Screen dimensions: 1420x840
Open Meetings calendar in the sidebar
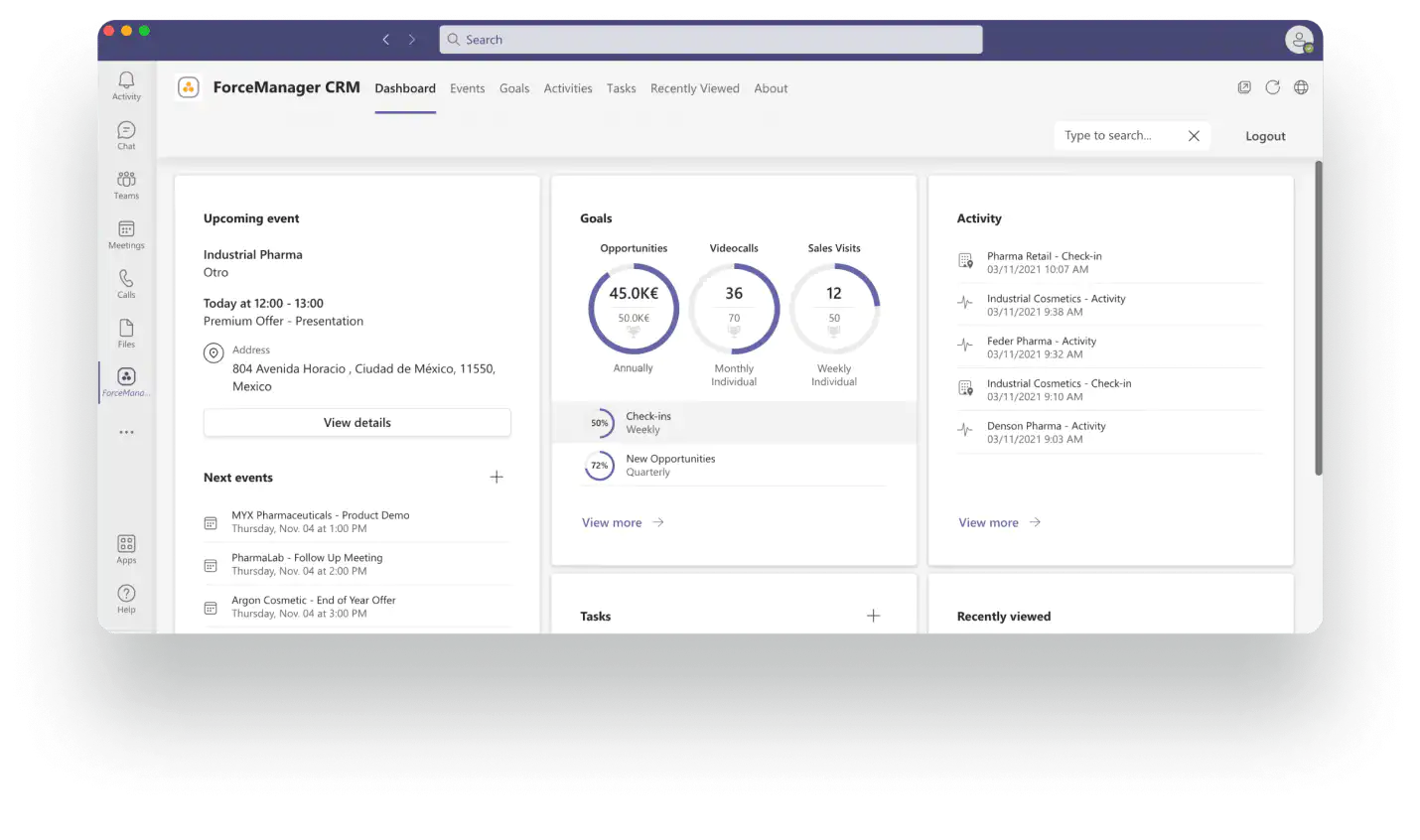pyautogui.click(x=126, y=234)
